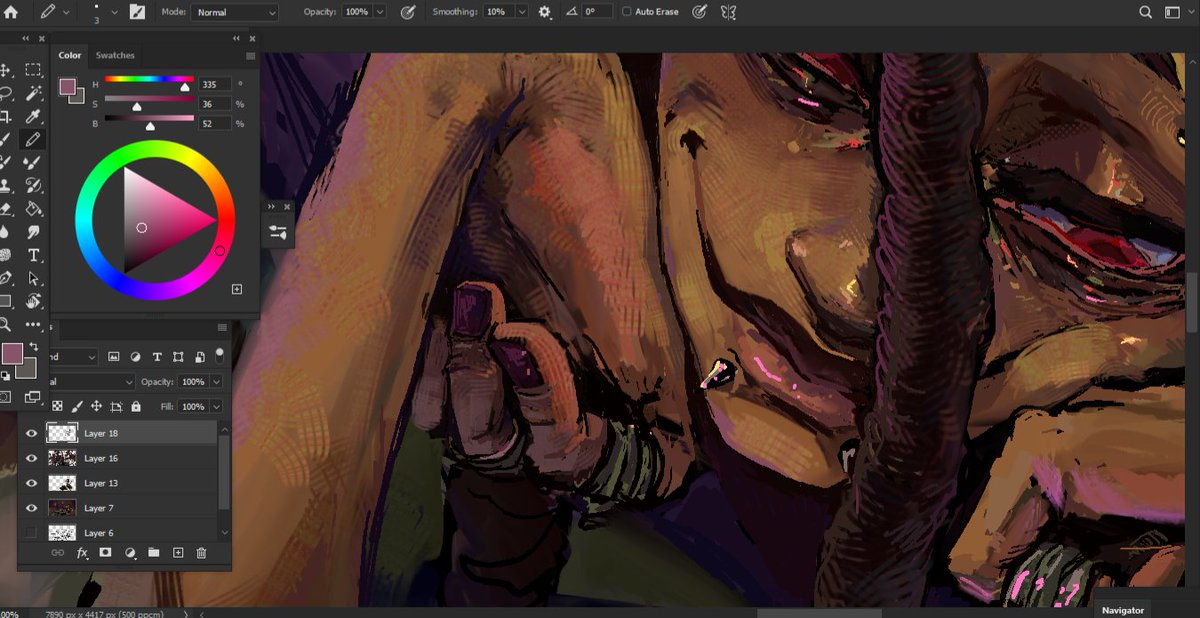Viewport: 1200px width, 618px height.
Task: Open smoothing options gear icon
Action: tap(544, 12)
